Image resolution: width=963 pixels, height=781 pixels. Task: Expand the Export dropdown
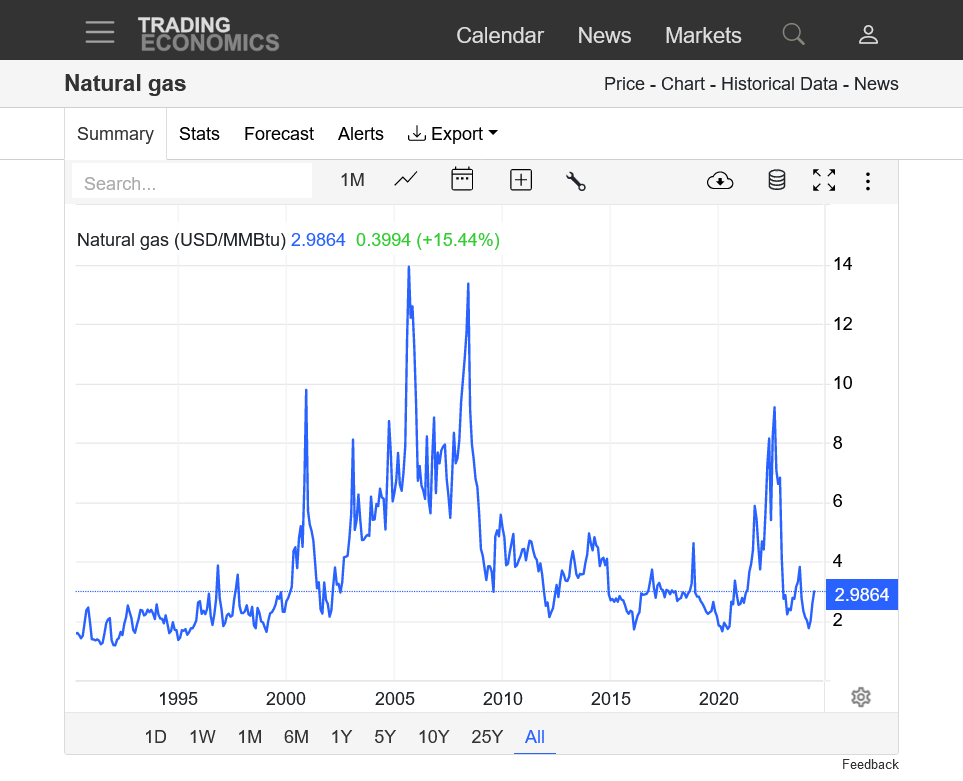click(453, 134)
